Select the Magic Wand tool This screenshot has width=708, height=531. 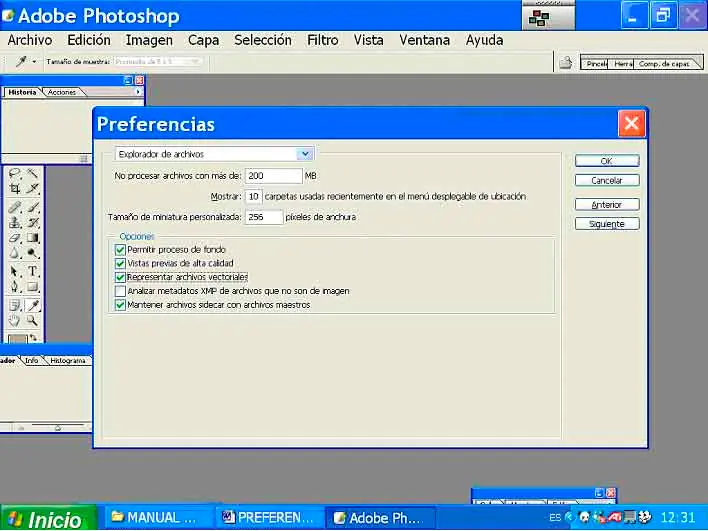tap(32, 173)
